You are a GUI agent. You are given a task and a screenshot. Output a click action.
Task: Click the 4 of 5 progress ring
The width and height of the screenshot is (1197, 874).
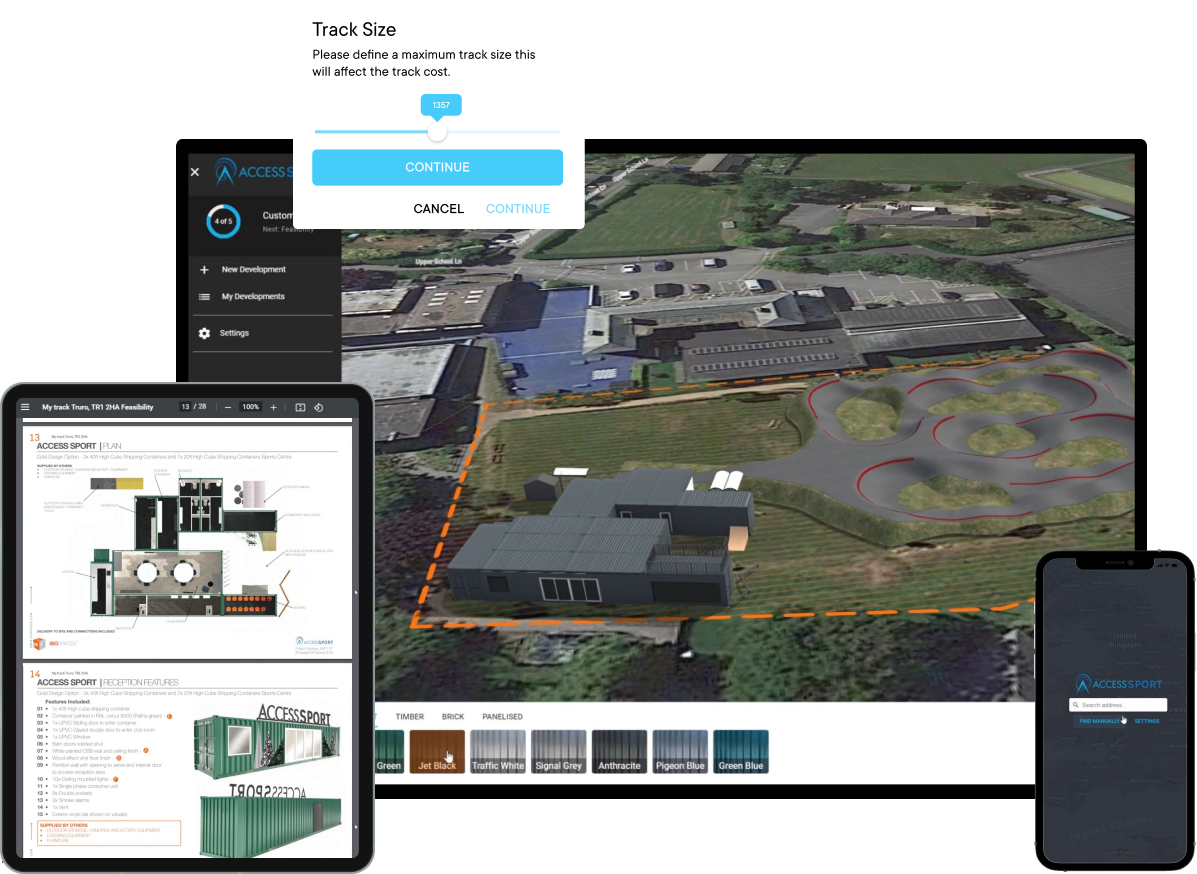pyautogui.click(x=223, y=221)
